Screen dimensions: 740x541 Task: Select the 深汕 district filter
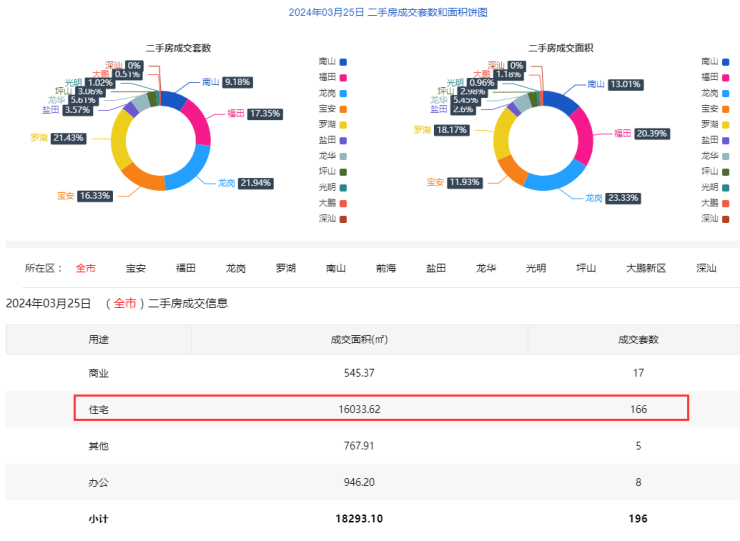coord(707,268)
